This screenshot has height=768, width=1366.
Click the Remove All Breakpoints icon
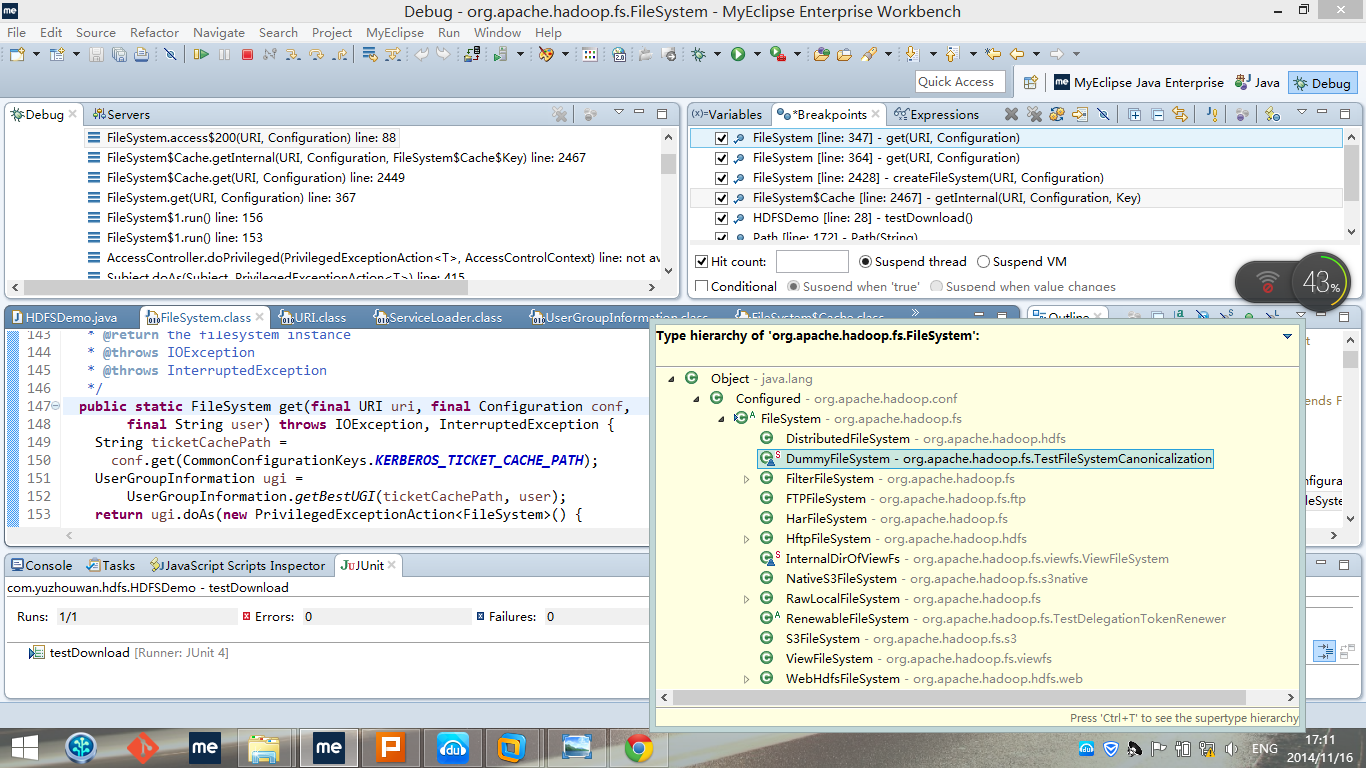(1033, 114)
